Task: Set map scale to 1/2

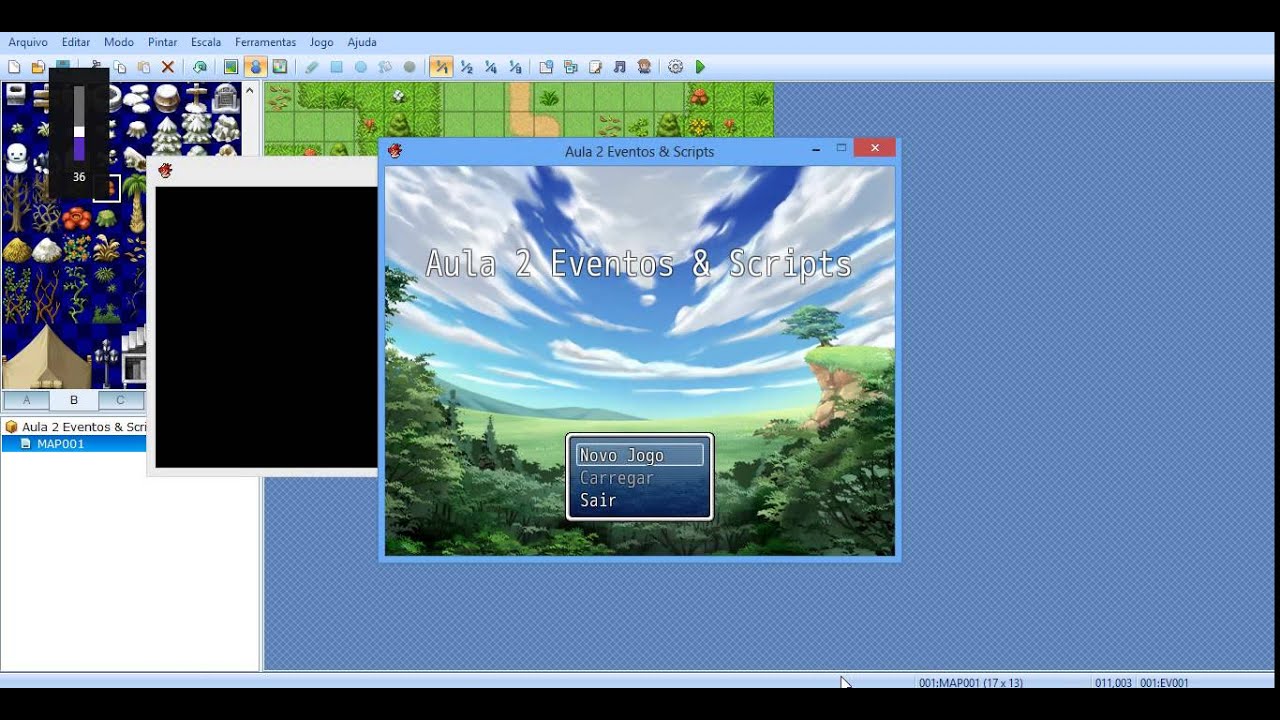Action: (466, 67)
